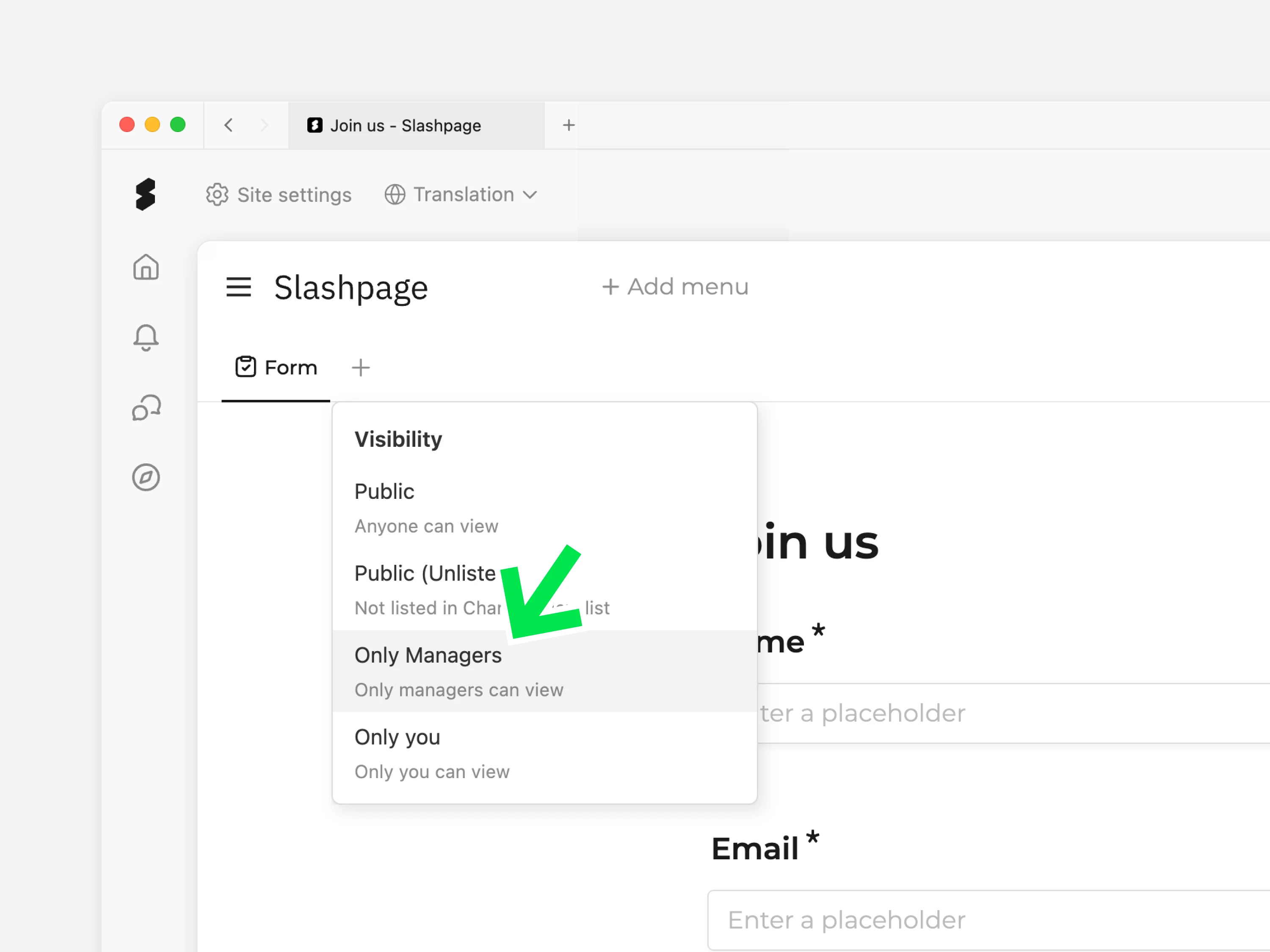Open notifications bell icon
This screenshot has height=952, width=1270.
click(146, 338)
